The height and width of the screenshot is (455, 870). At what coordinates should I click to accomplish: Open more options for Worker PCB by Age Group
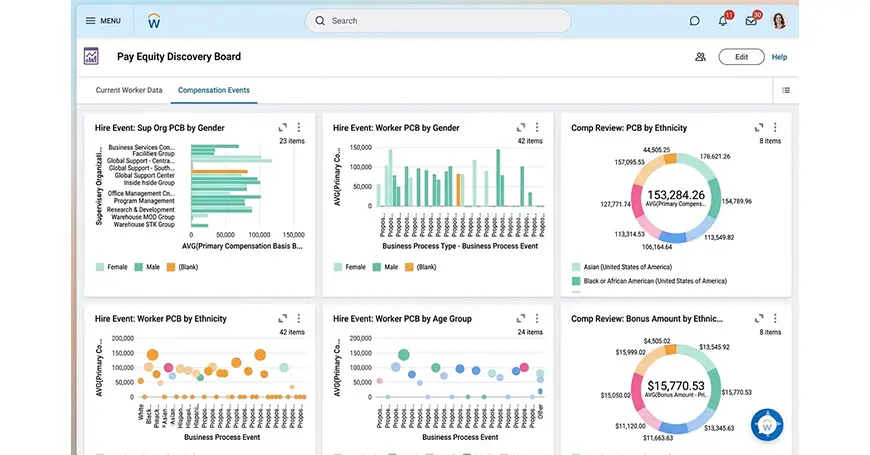pos(537,319)
